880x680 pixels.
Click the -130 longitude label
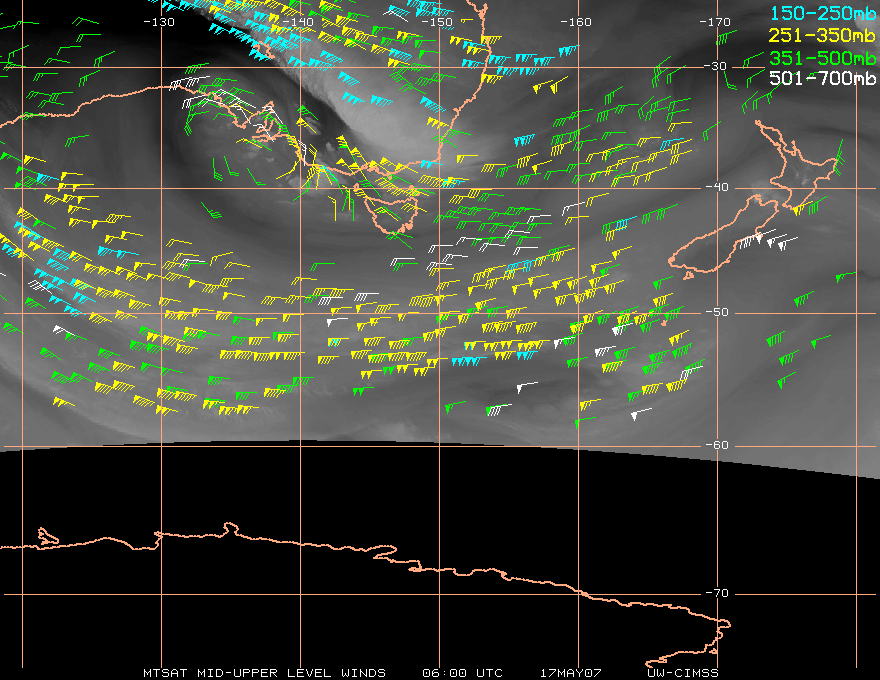pyautogui.click(x=159, y=22)
